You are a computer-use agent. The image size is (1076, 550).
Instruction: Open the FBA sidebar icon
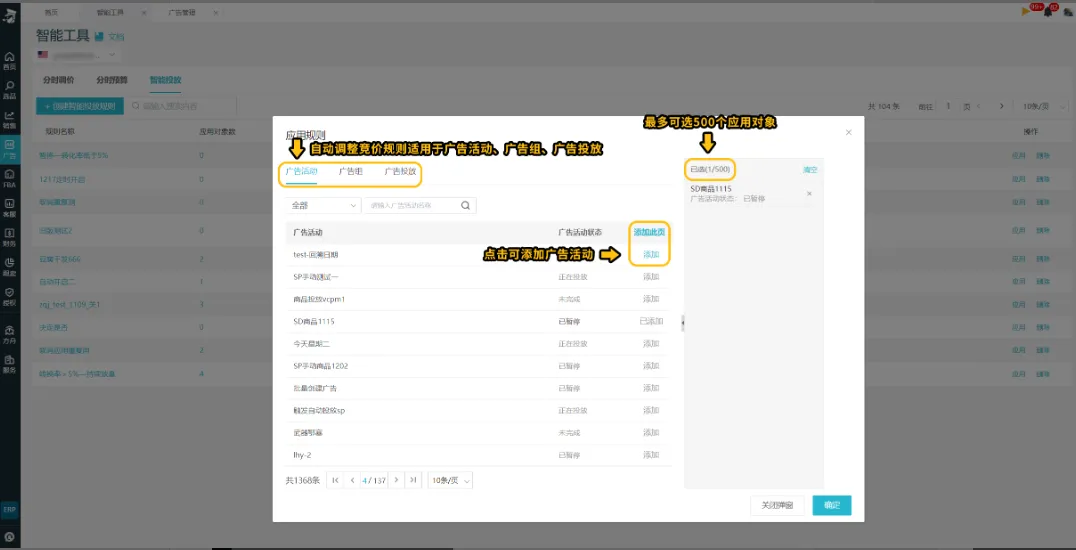[10, 179]
